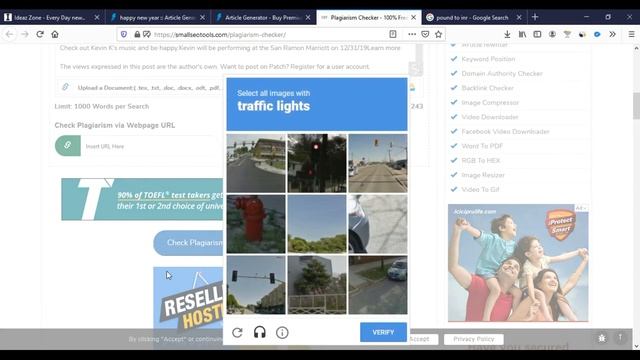
Task: Open Video Downloader link
Action: pyautogui.click(x=490, y=117)
